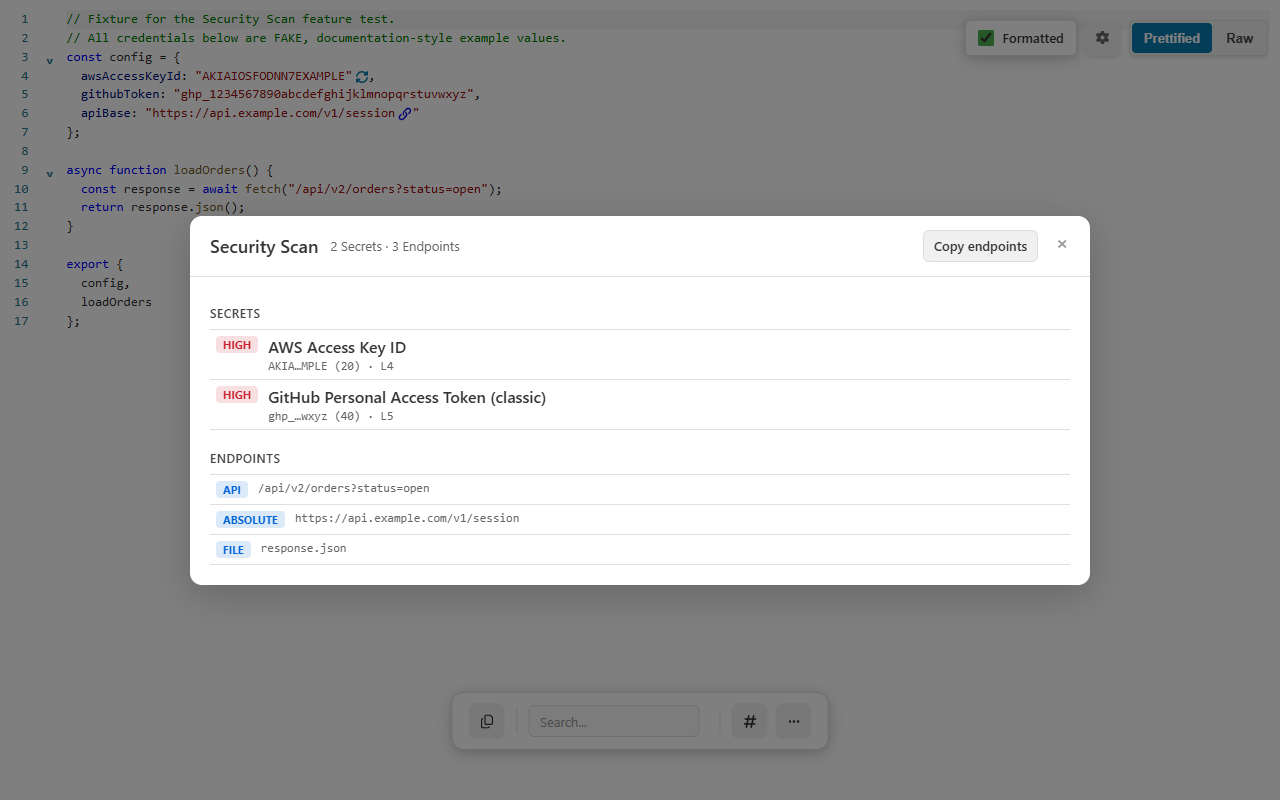Click the refresh icon after the AWS key

362,76
